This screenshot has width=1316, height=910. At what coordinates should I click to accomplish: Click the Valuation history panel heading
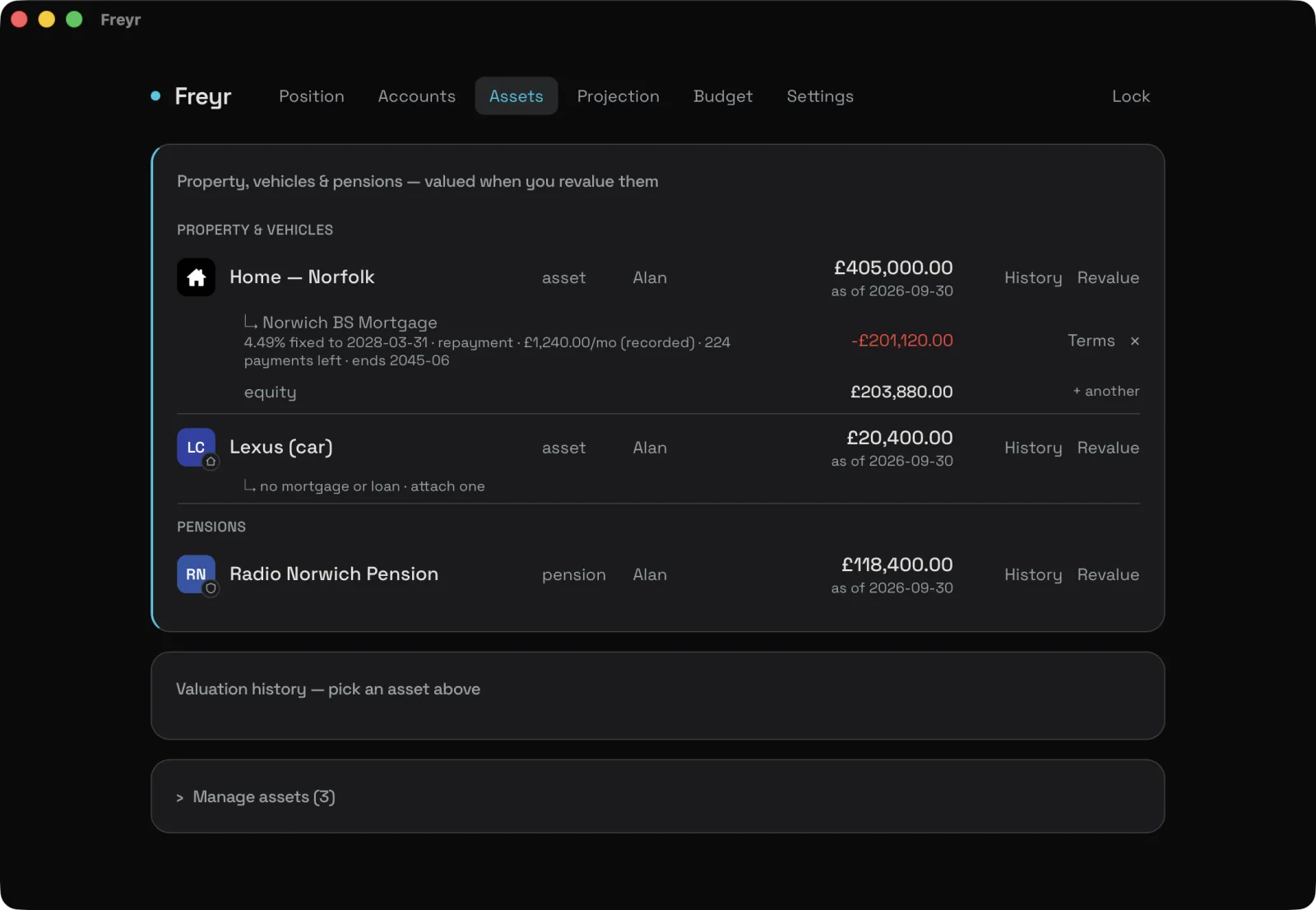(x=328, y=689)
